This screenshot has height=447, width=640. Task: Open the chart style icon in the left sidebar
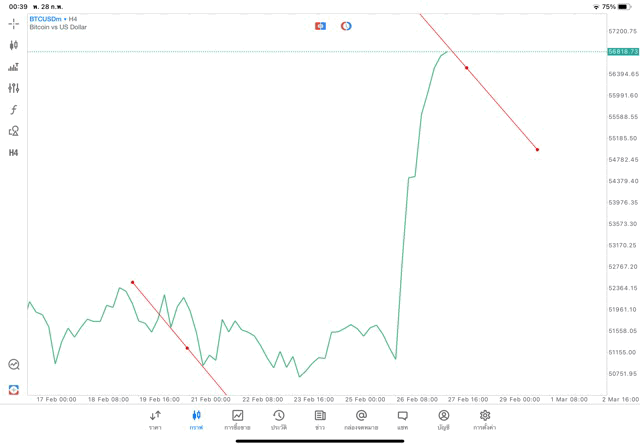pos(13,67)
